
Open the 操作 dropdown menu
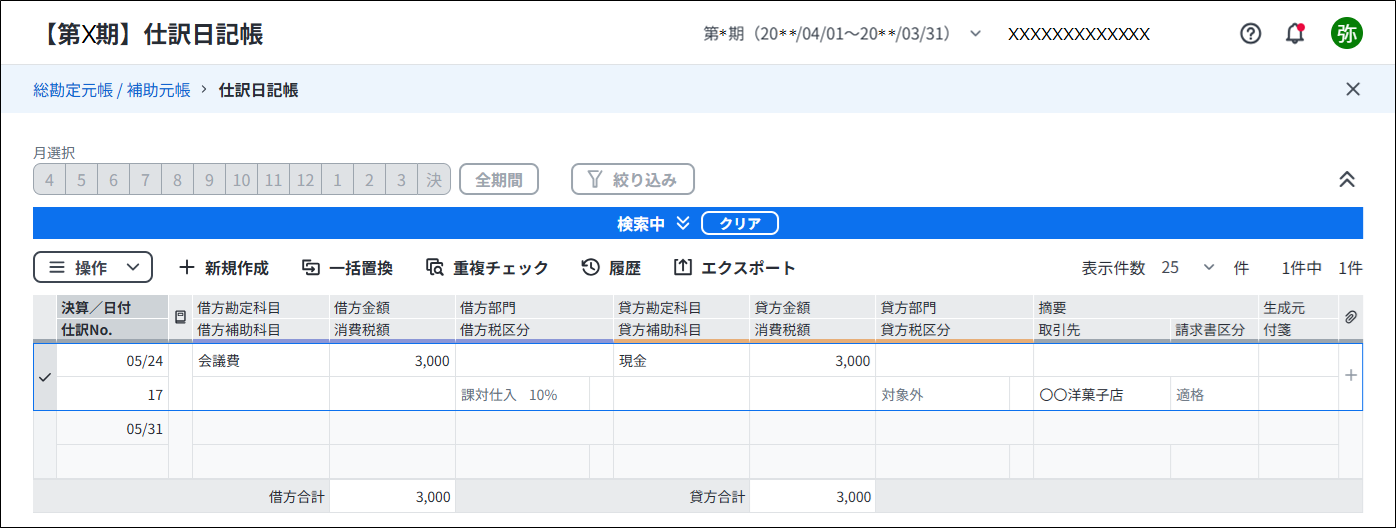click(x=93, y=267)
